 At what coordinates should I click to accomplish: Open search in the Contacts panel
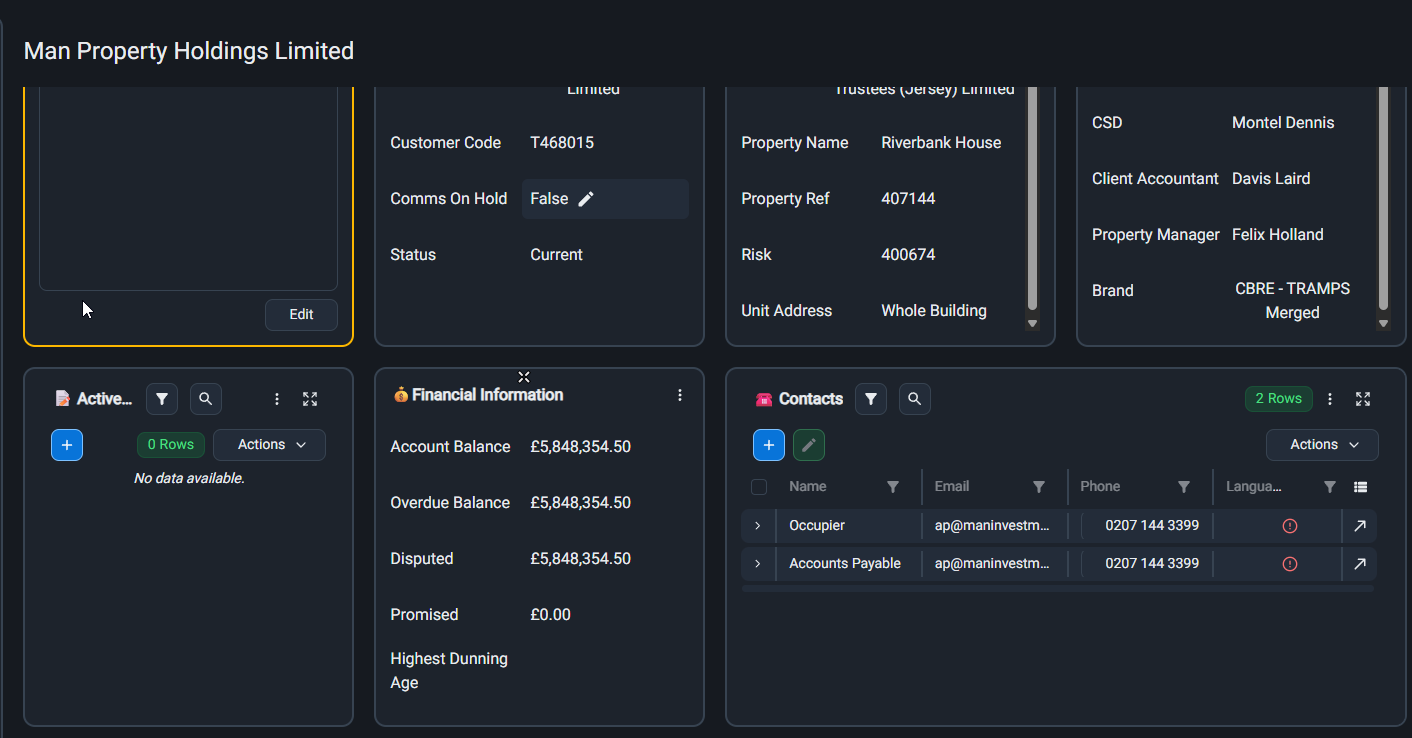pos(915,399)
